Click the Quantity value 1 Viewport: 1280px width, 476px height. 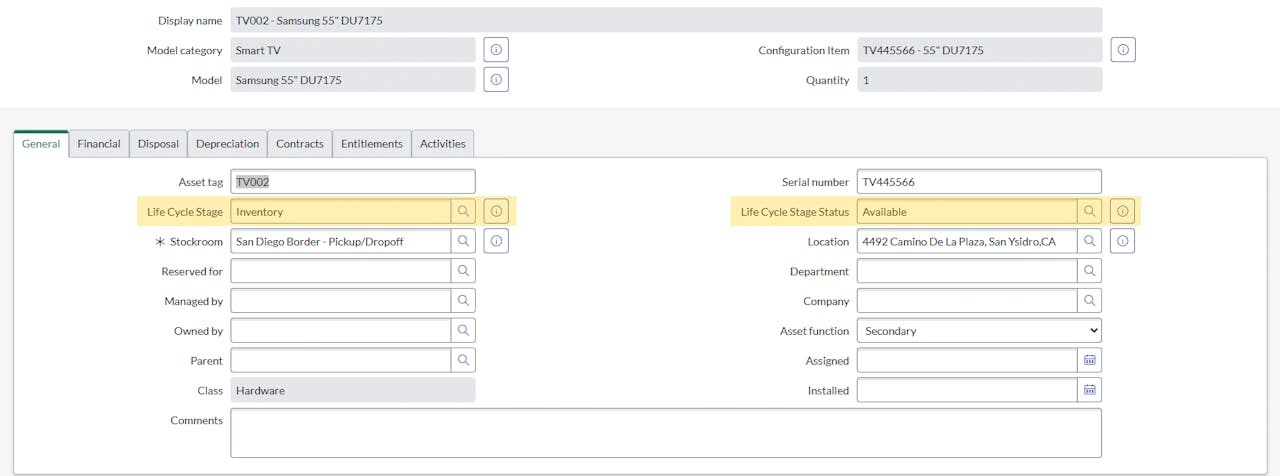979,80
